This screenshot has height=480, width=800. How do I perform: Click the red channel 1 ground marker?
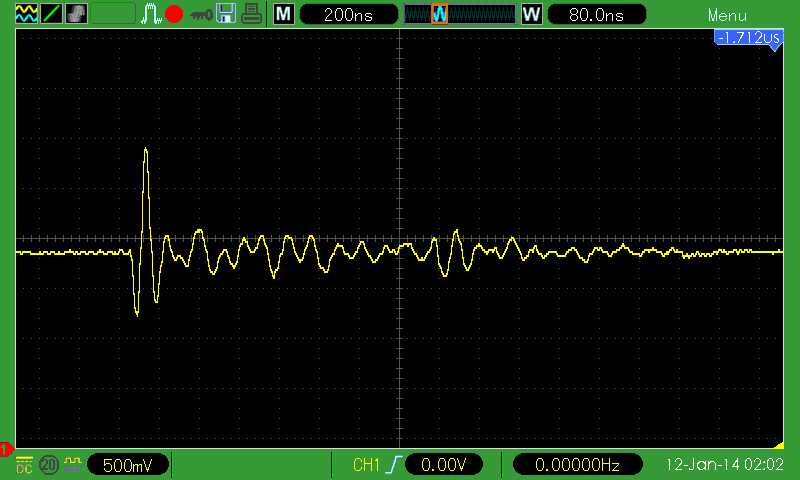point(6,449)
